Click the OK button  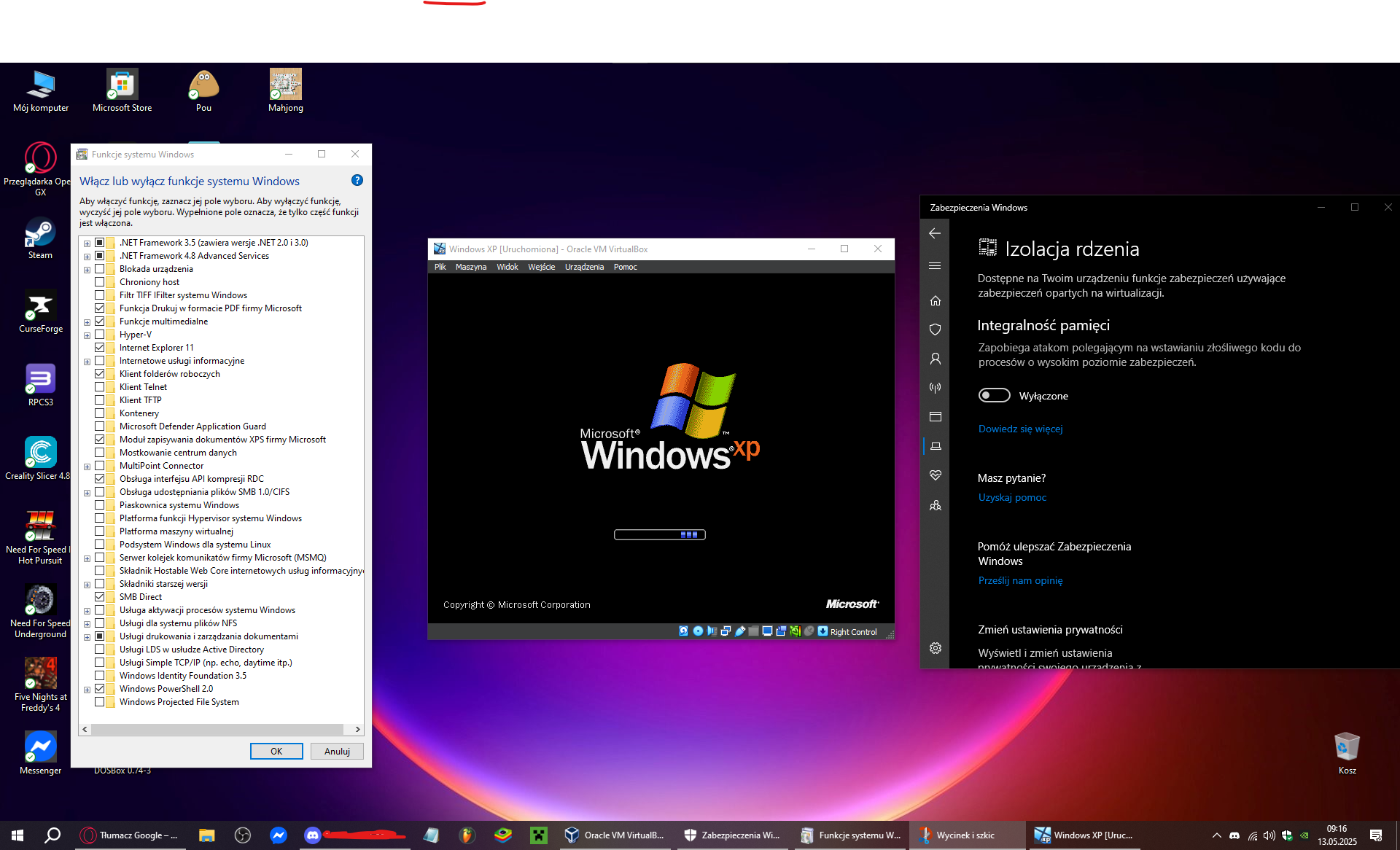(x=276, y=751)
